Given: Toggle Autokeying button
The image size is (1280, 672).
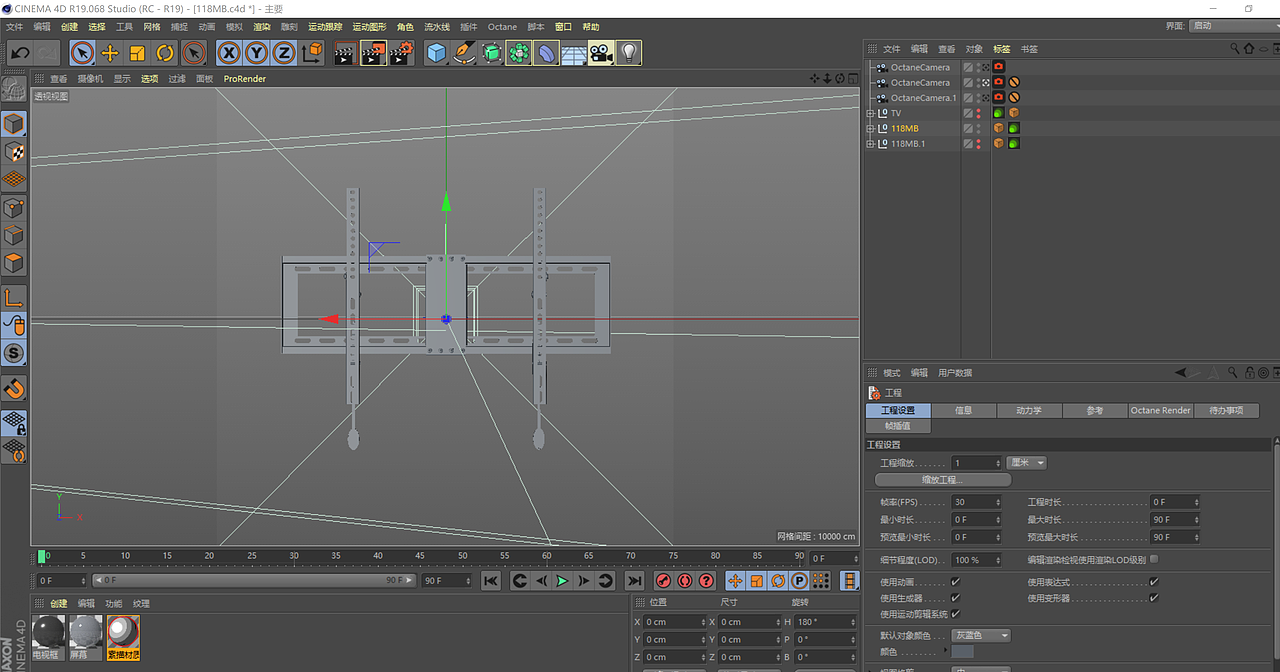Looking at the screenshot, I should 685,580.
